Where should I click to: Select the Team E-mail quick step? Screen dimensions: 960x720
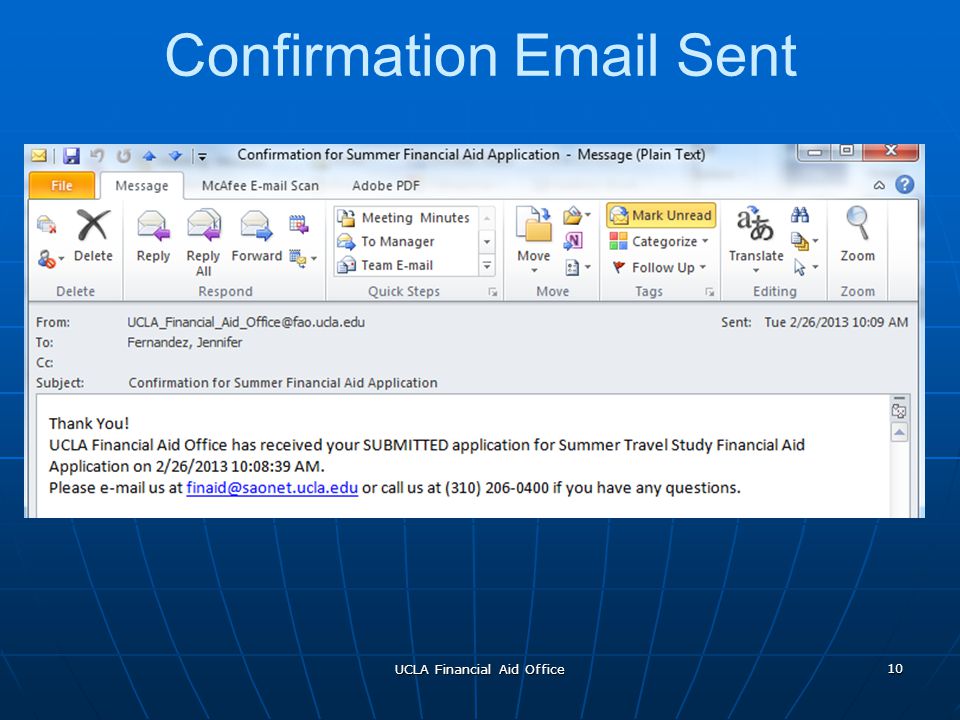406,265
